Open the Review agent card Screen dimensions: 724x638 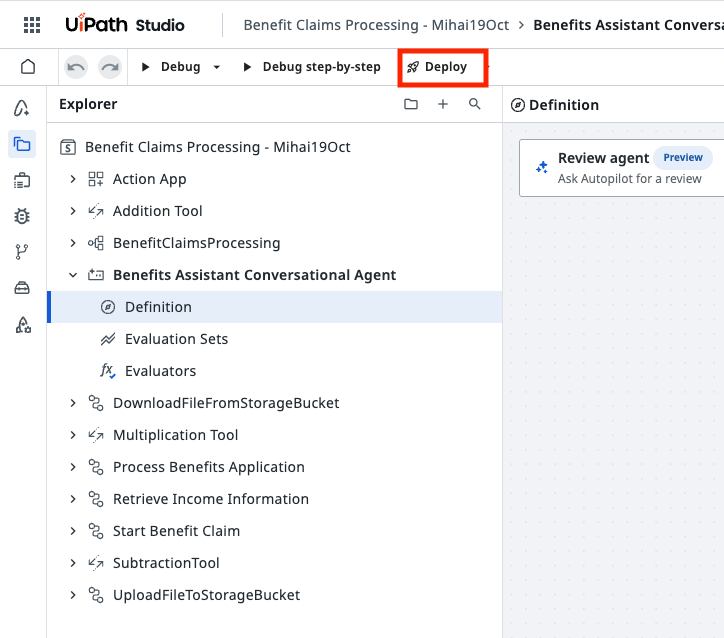tap(621, 168)
